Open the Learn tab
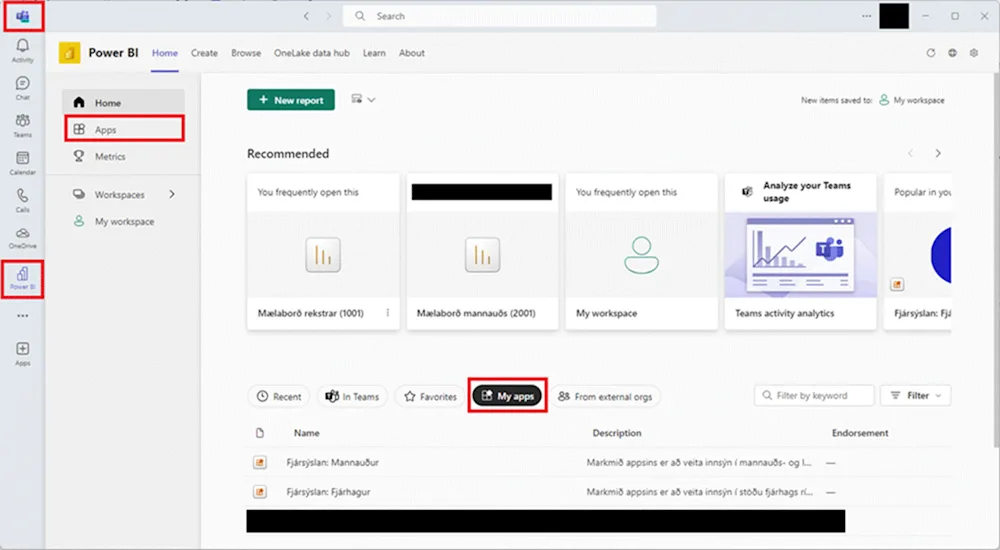 (374, 53)
